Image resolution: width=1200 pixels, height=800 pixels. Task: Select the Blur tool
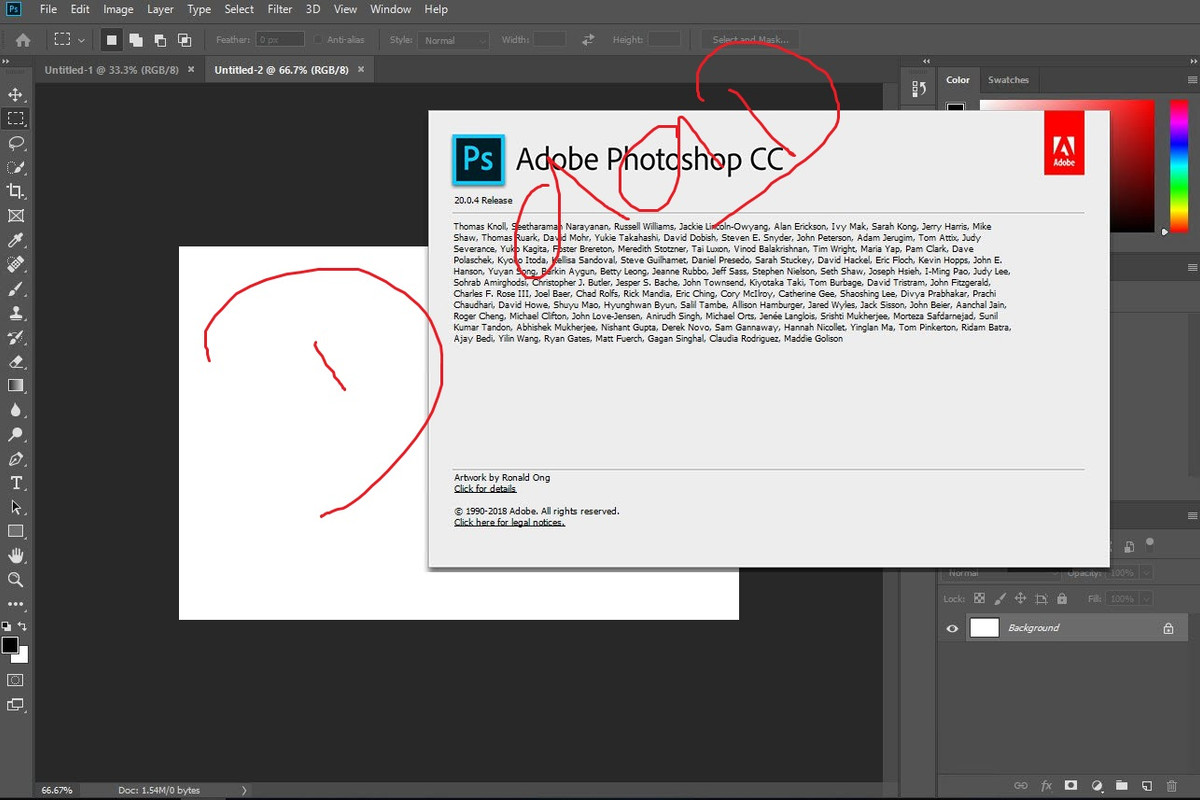tap(16, 410)
